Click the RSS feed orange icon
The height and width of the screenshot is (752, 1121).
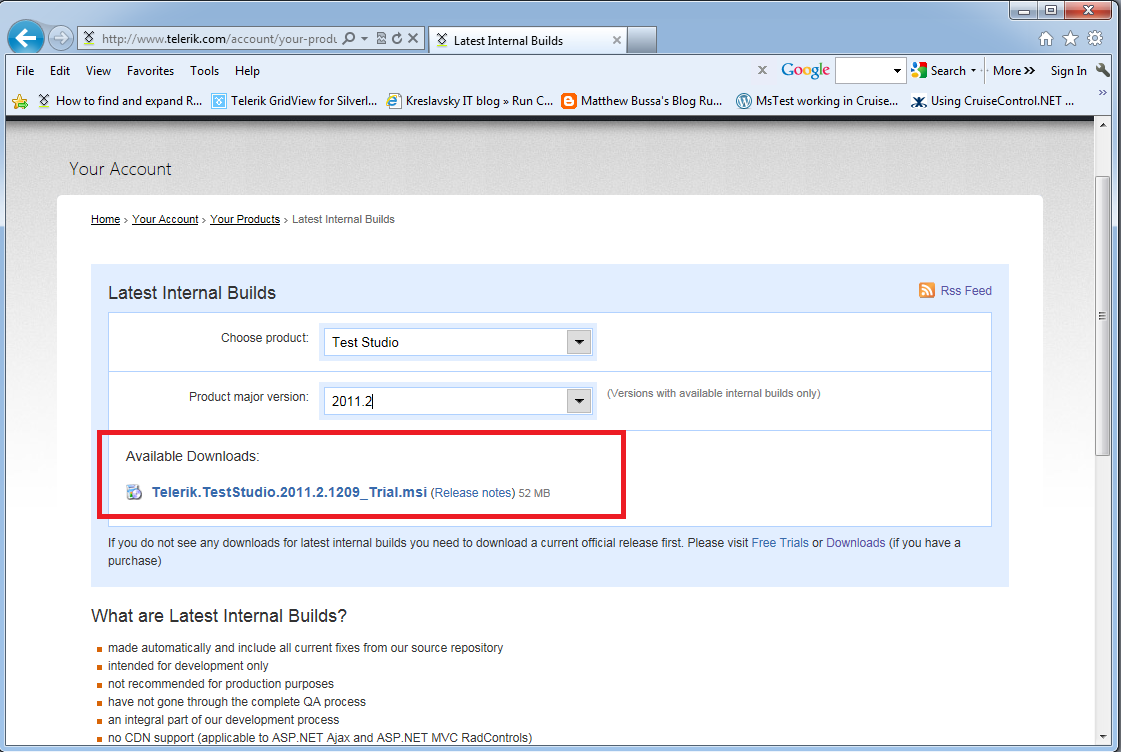pos(927,290)
